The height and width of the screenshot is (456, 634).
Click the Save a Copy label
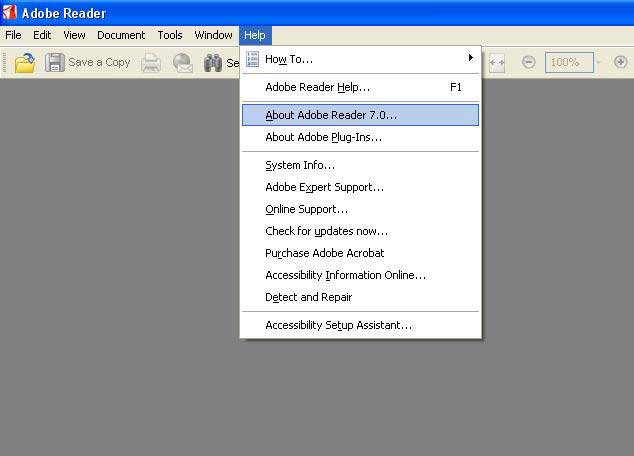99,63
